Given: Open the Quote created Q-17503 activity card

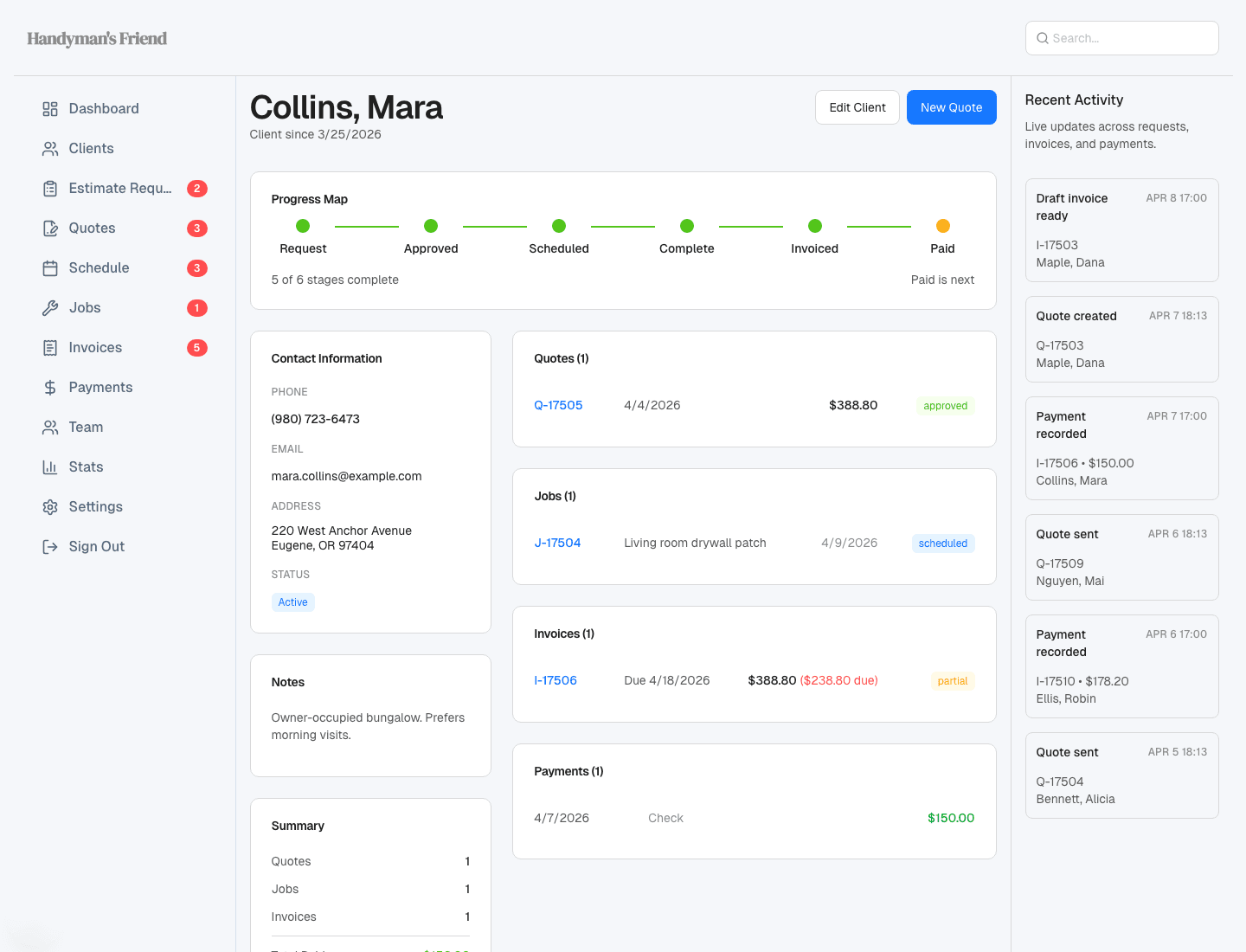Looking at the screenshot, I should tap(1122, 339).
